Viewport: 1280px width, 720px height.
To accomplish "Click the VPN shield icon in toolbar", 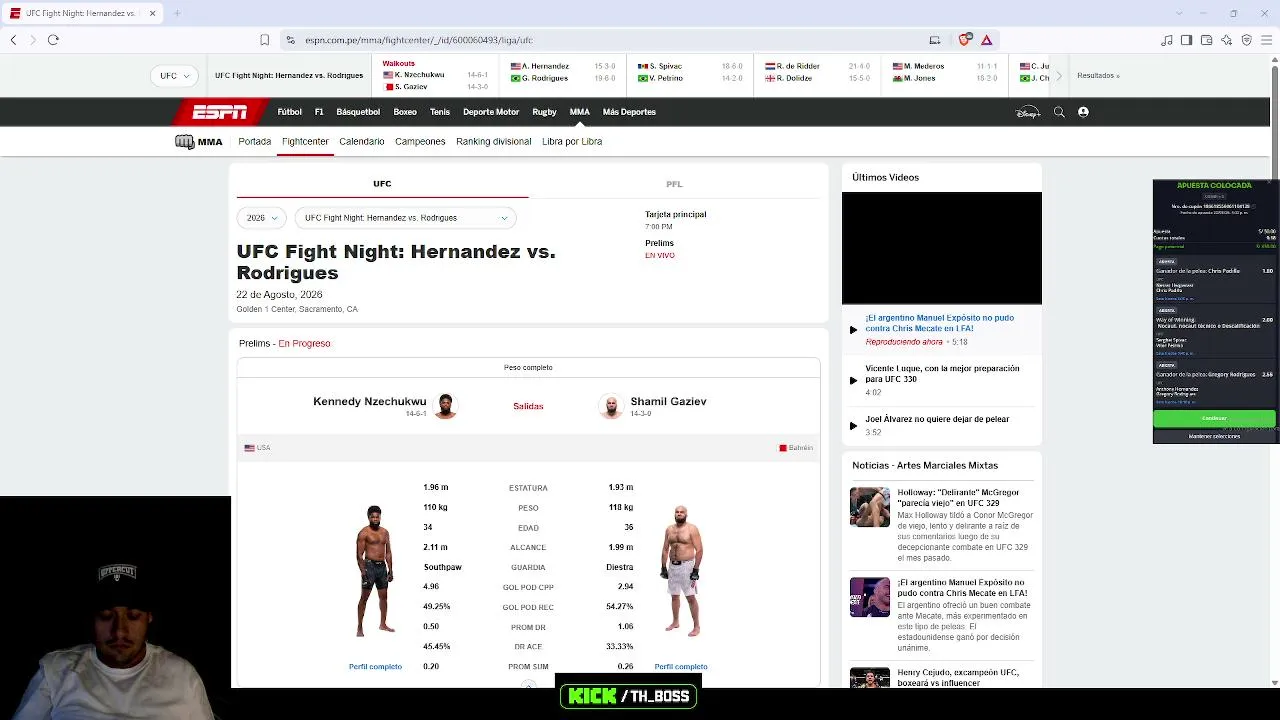I will tap(1246, 40).
